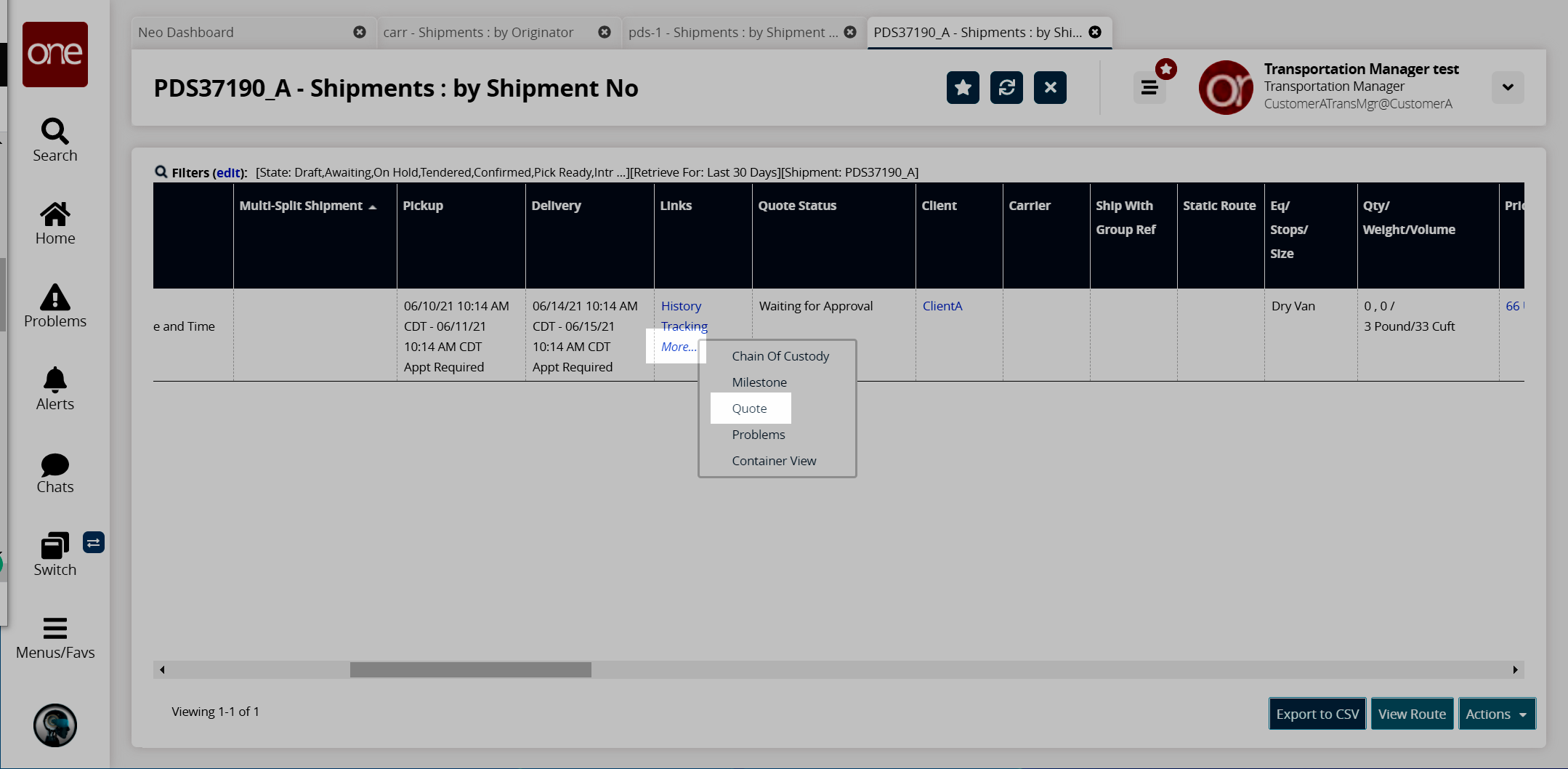Image resolution: width=1568 pixels, height=769 pixels.
Task: Open the Problems warning icon
Action: (55, 297)
